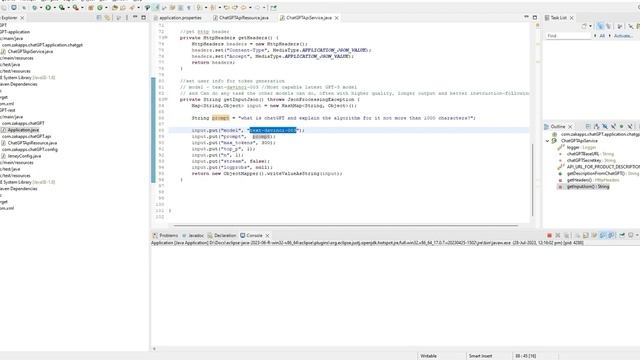The height and width of the screenshot is (360, 640).
Task: Select chatGPTBaseURL field in Outline
Action: point(586,154)
